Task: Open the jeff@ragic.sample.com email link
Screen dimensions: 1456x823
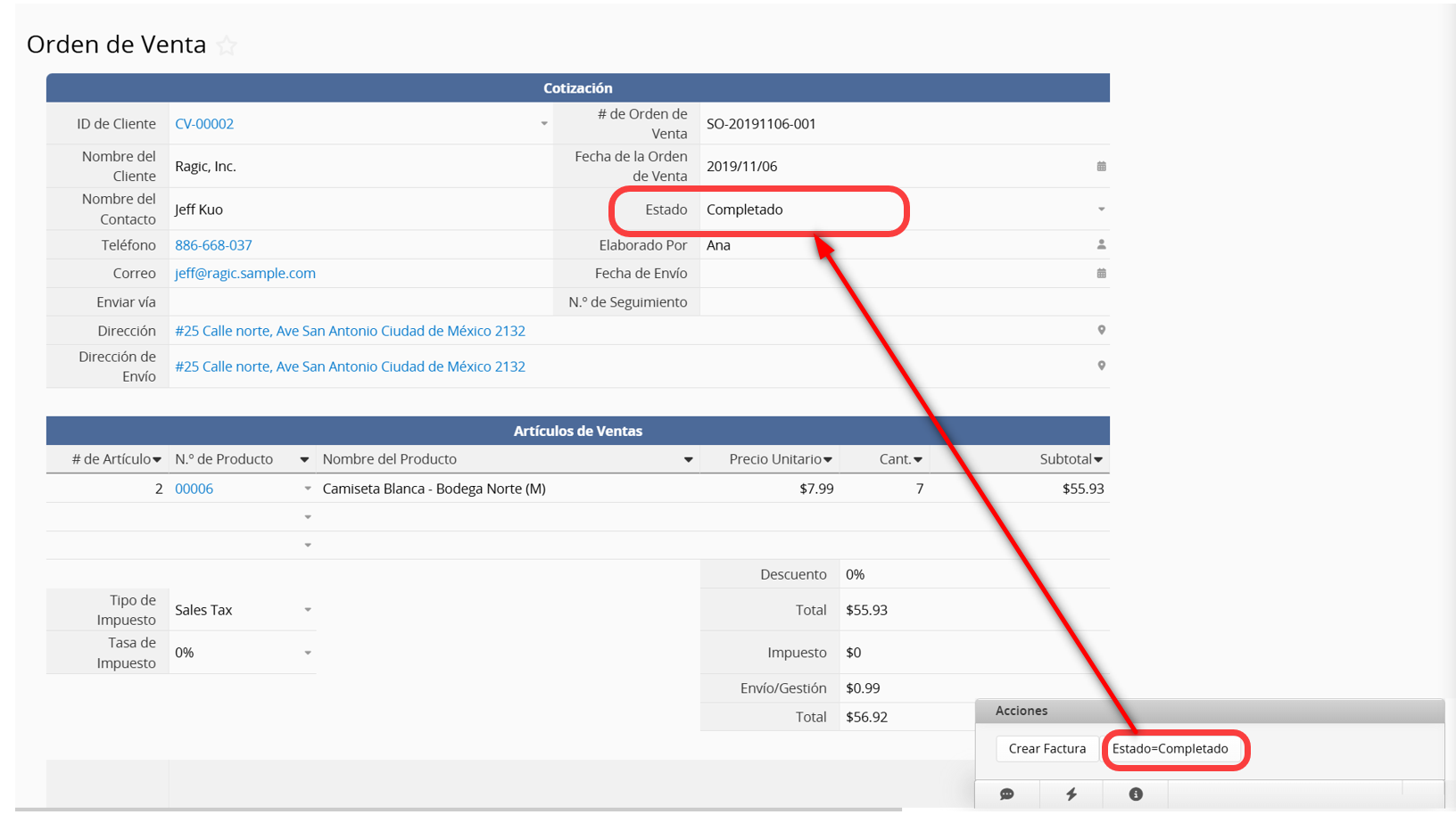Action: point(245,274)
